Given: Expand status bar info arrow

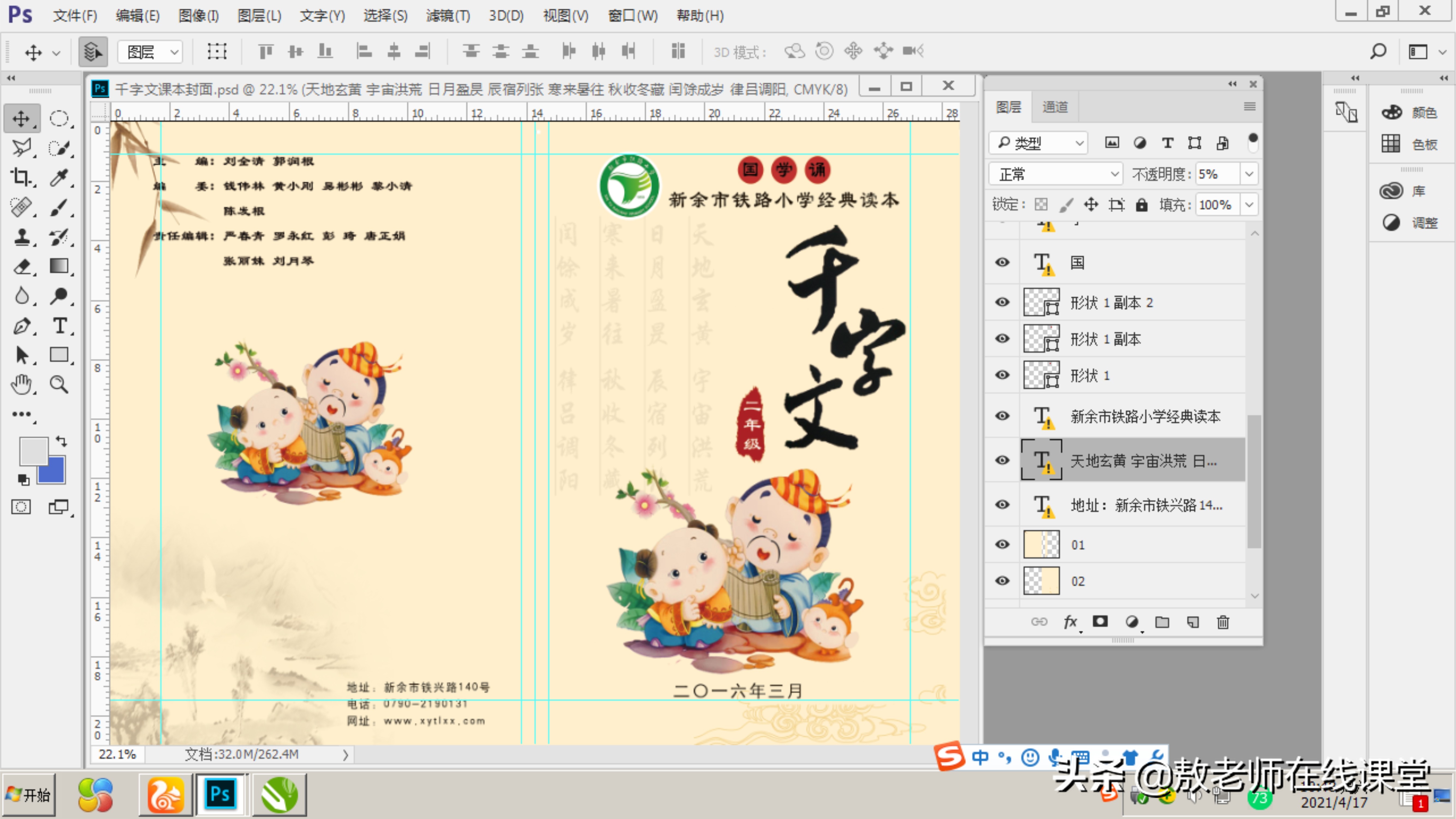Looking at the screenshot, I should point(345,755).
